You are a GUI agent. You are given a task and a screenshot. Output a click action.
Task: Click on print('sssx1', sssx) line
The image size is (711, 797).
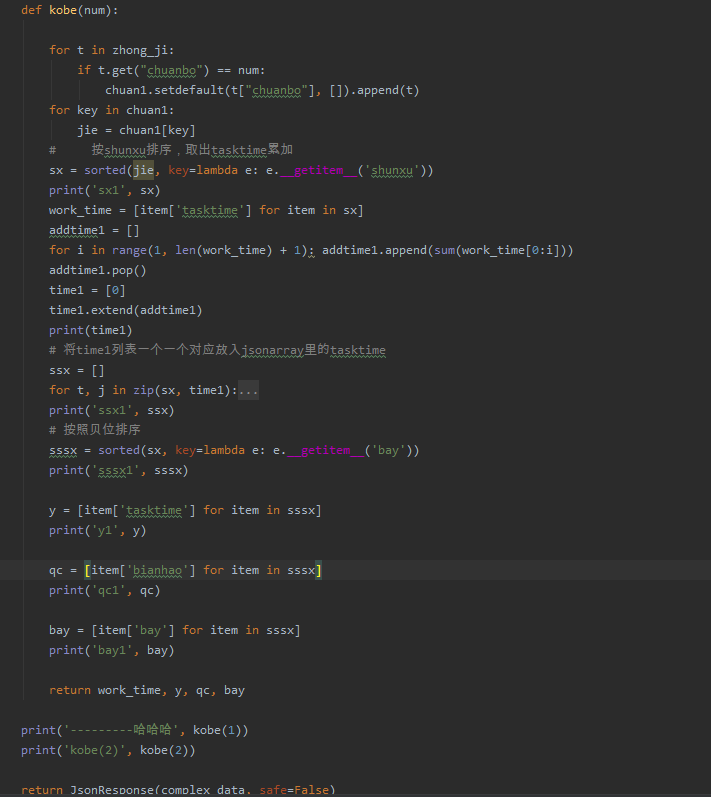(118, 470)
